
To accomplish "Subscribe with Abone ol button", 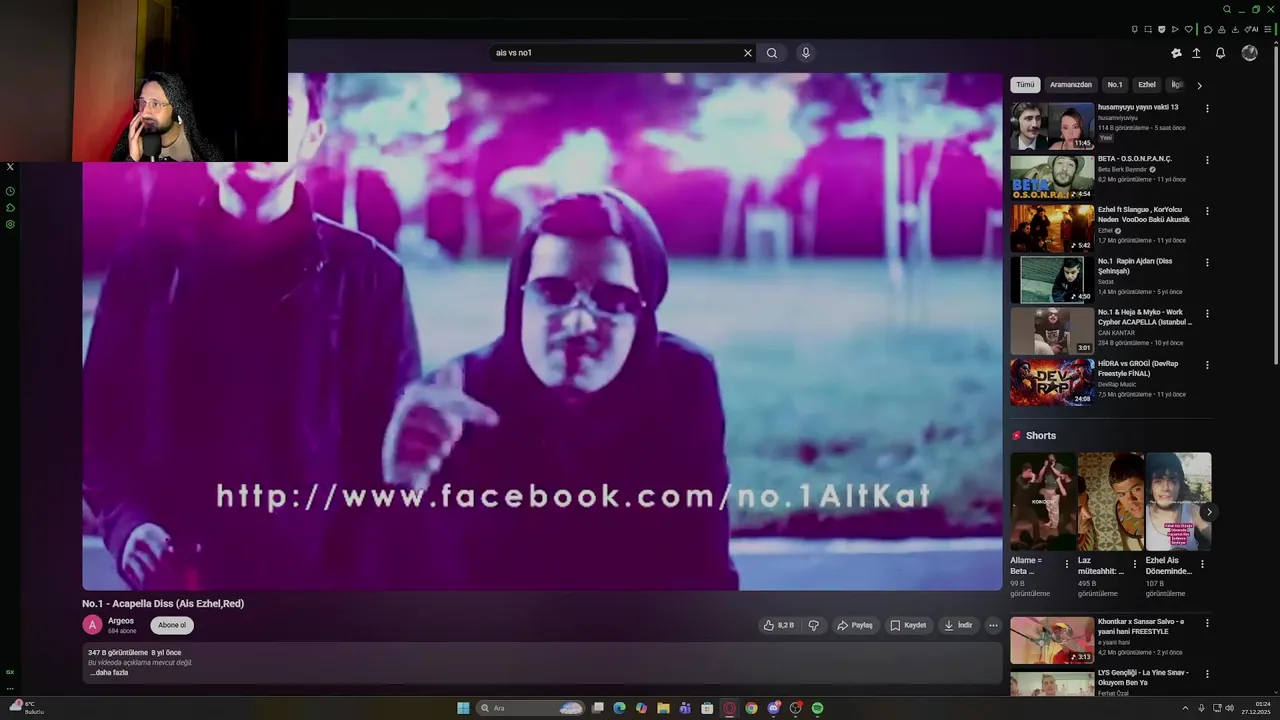I will (x=172, y=625).
